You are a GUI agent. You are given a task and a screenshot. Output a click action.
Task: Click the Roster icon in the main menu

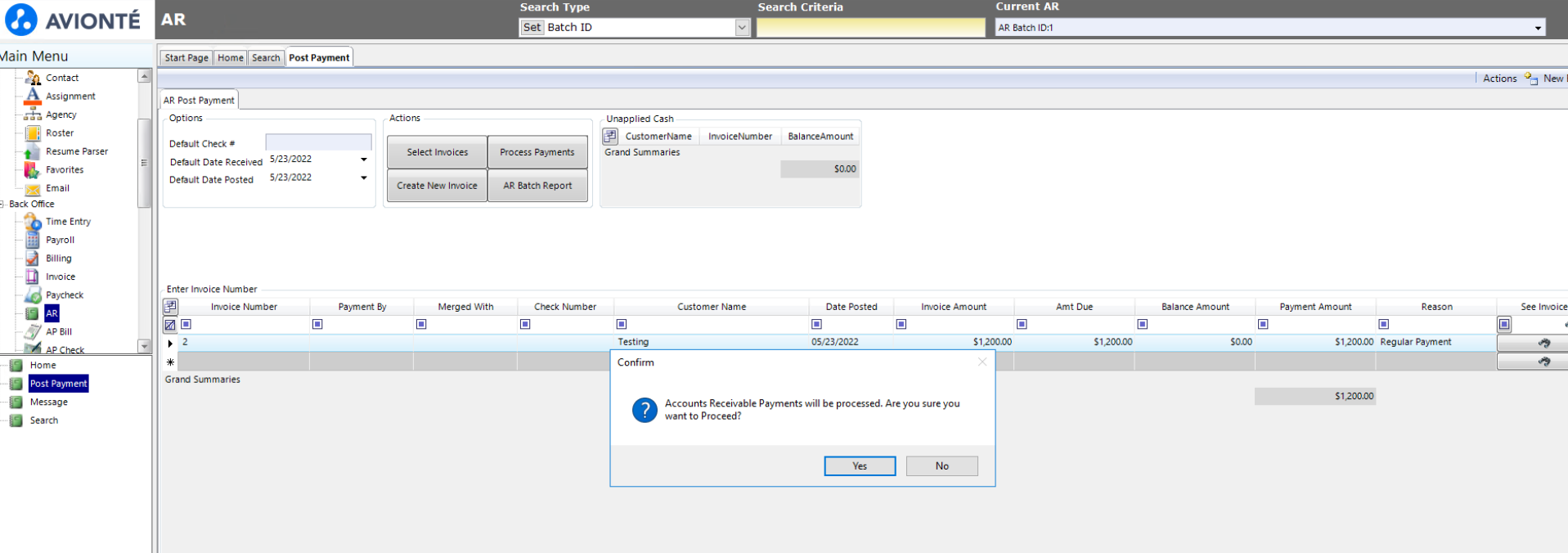pyautogui.click(x=33, y=133)
